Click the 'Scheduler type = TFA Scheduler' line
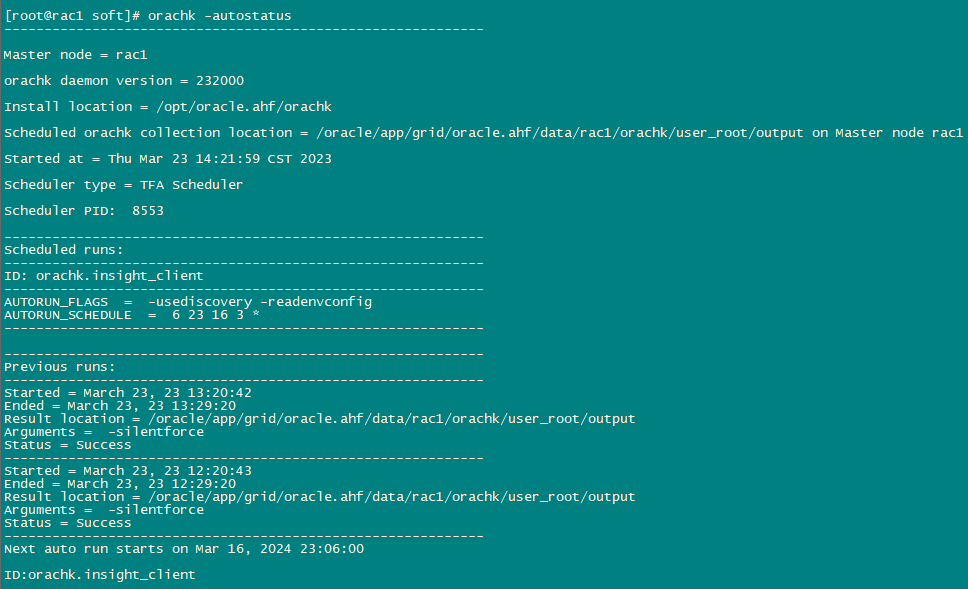968x589 pixels. click(x=123, y=185)
